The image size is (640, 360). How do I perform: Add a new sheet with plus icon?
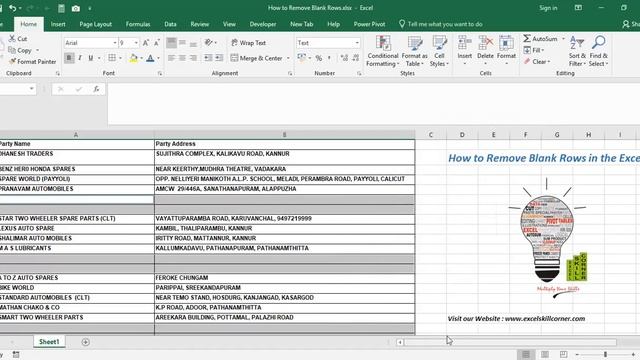pyautogui.click(x=85, y=342)
